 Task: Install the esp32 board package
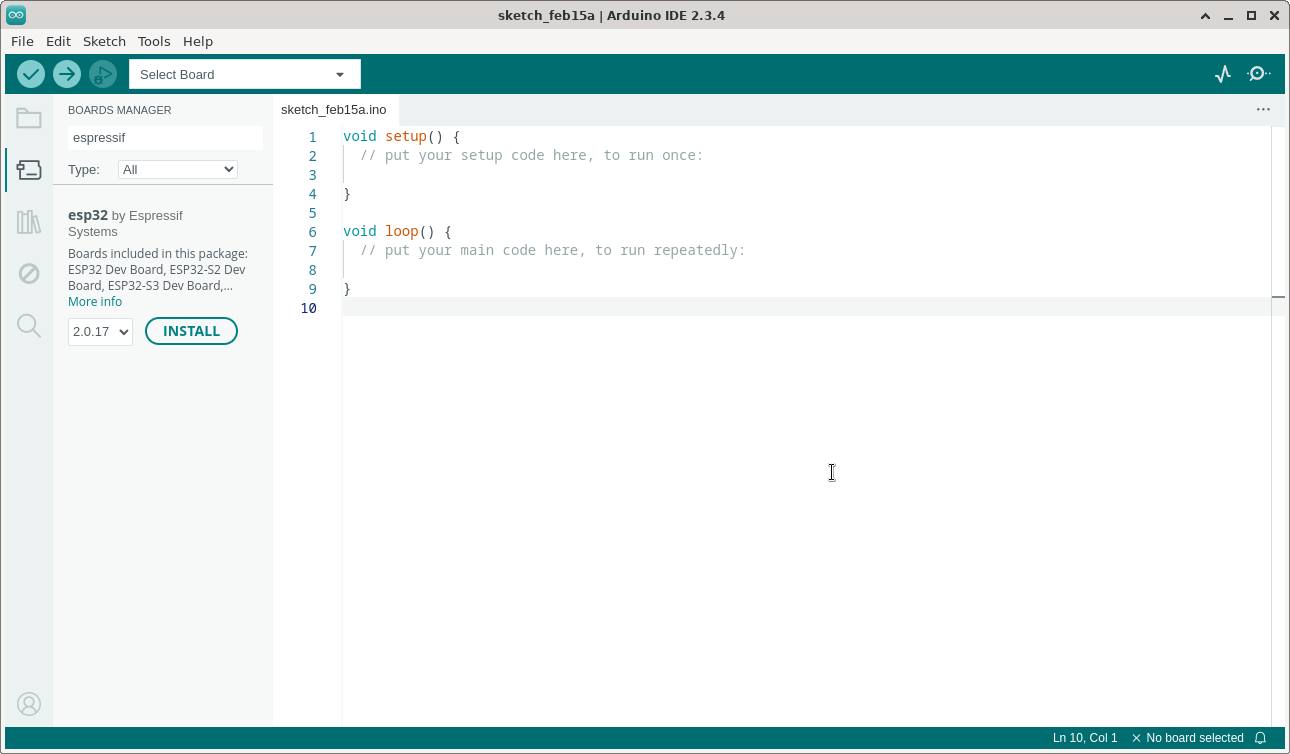click(191, 331)
